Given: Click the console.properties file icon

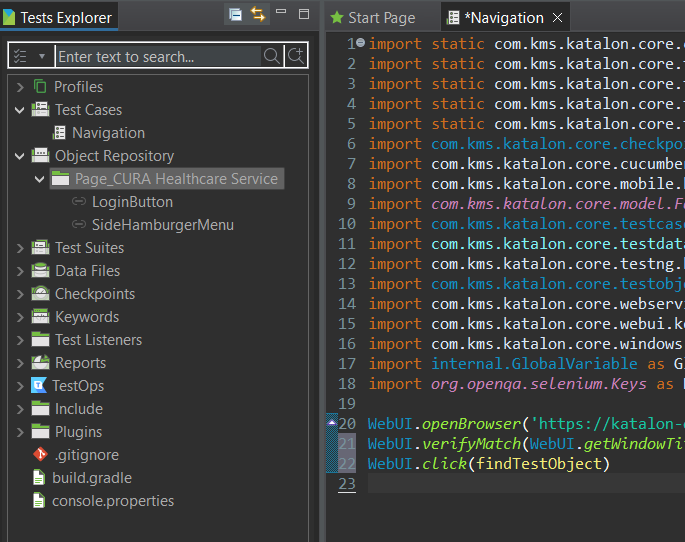Looking at the screenshot, I should click(39, 501).
